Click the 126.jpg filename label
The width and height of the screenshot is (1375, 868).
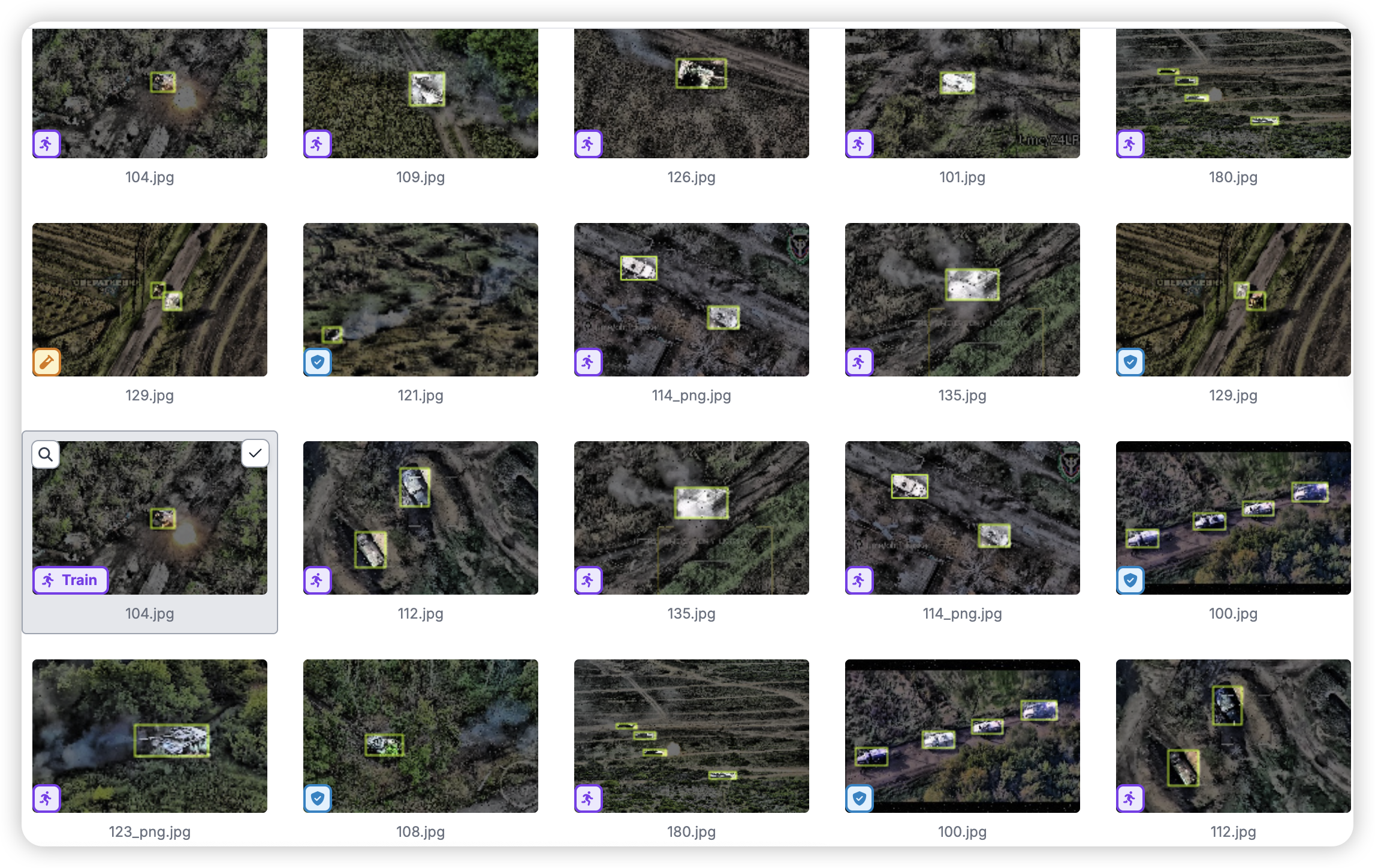coord(691,177)
